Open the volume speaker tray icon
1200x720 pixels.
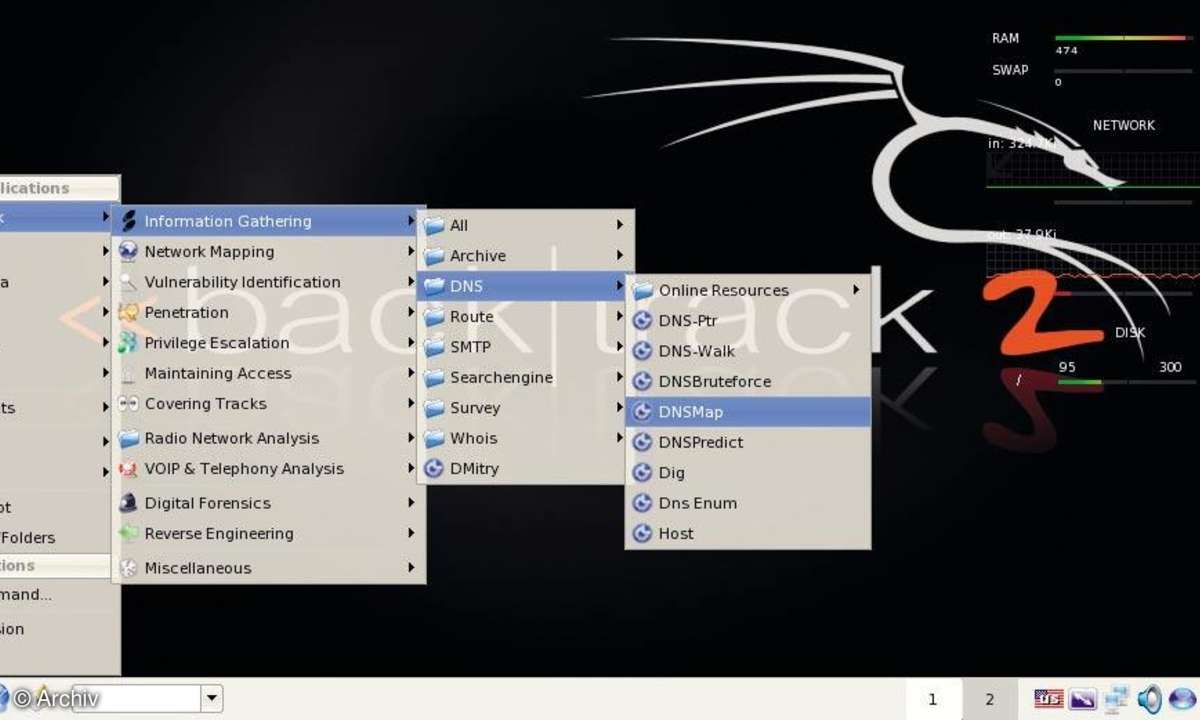pyautogui.click(x=1151, y=699)
